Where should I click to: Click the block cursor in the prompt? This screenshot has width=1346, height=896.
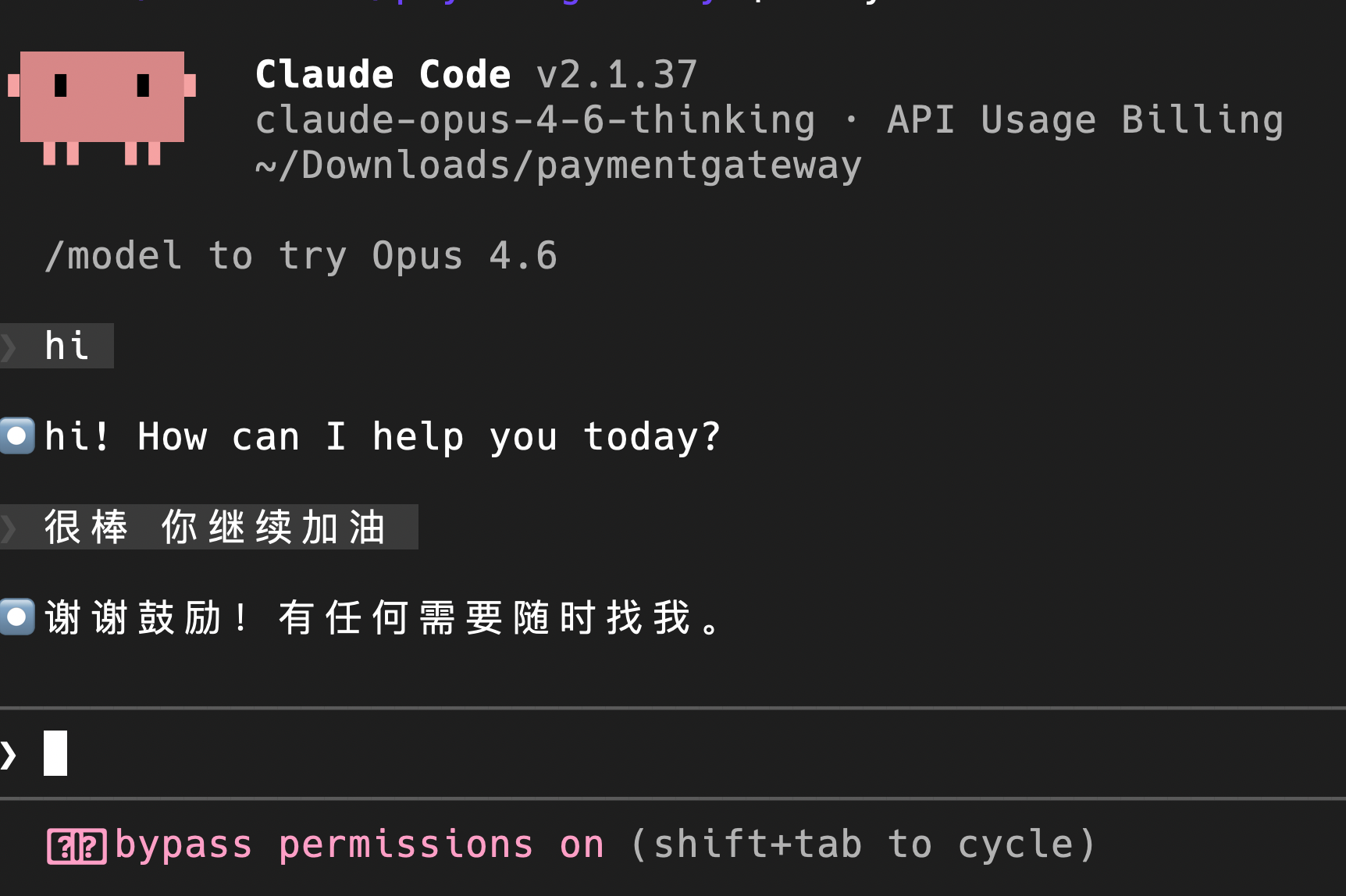click(55, 753)
